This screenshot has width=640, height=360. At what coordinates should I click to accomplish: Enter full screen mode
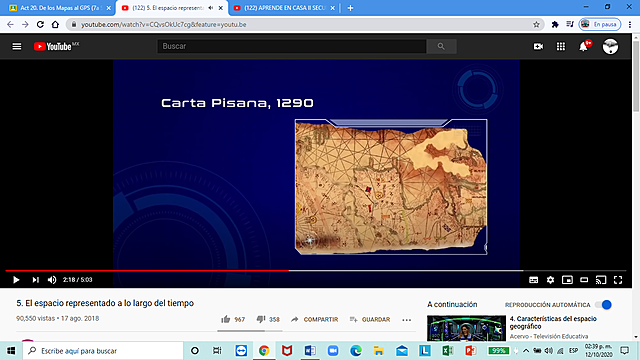coord(618,280)
